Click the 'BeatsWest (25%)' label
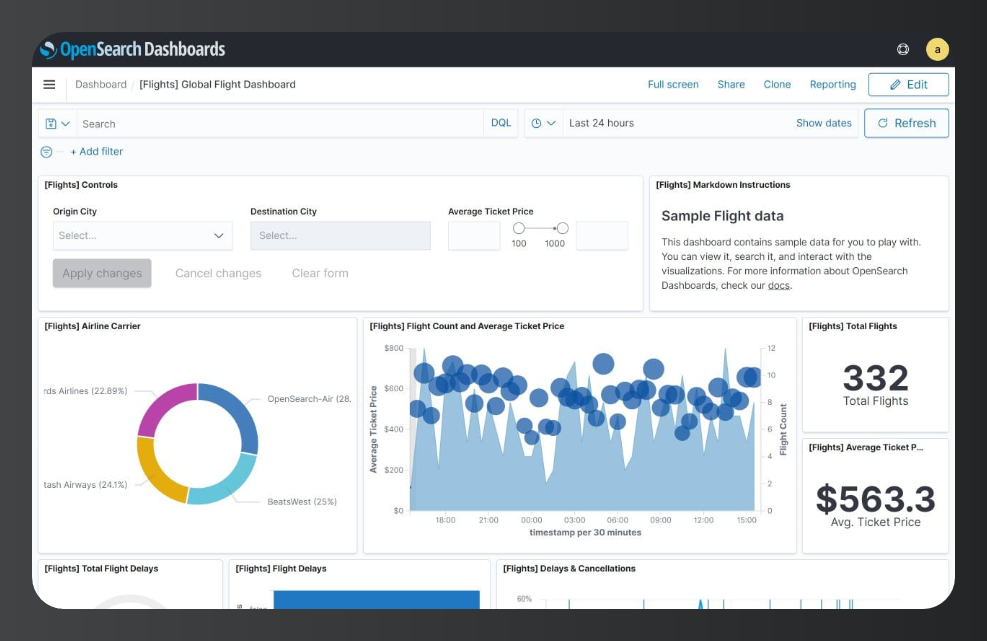987x641 pixels. pyautogui.click(x=302, y=502)
